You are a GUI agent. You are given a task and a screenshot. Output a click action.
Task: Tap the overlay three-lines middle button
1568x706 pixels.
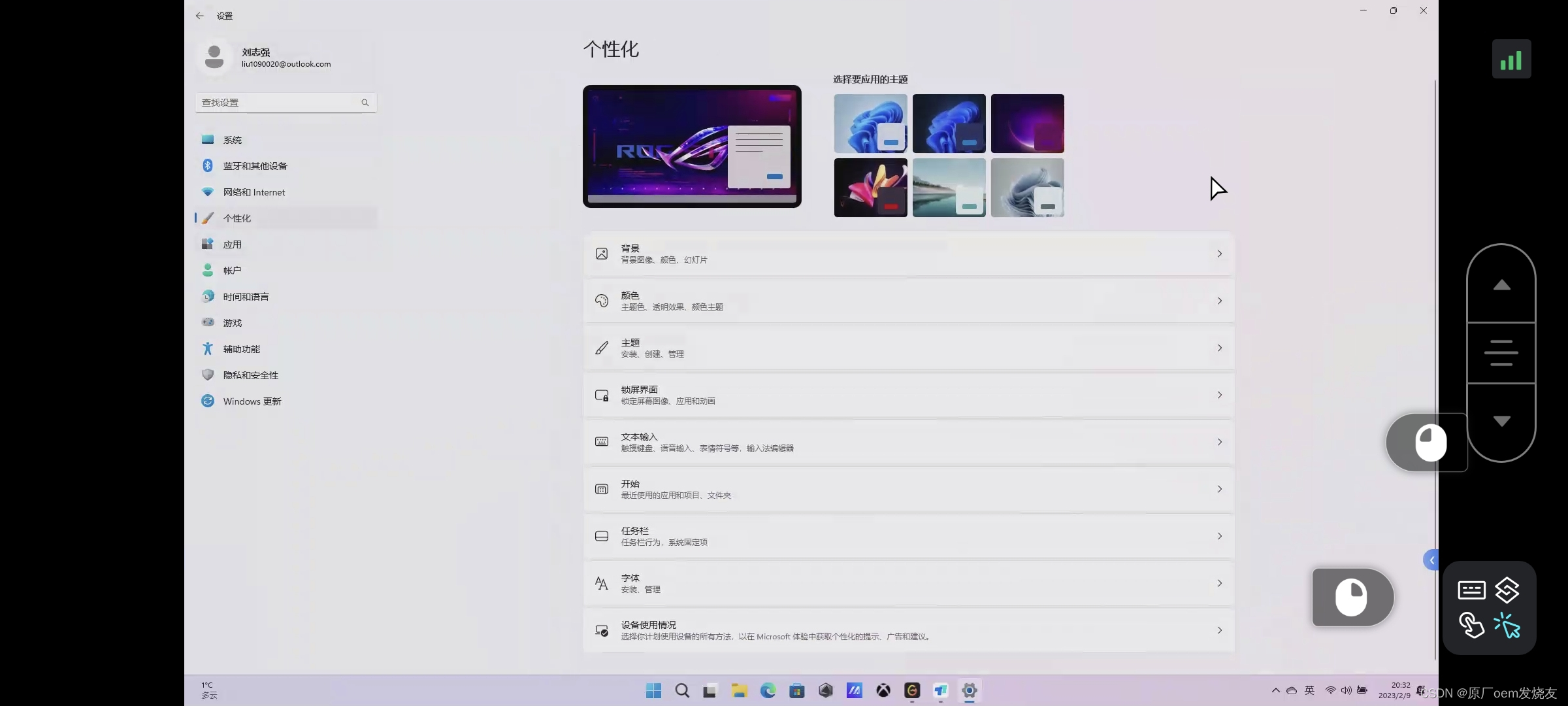(1501, 353)
